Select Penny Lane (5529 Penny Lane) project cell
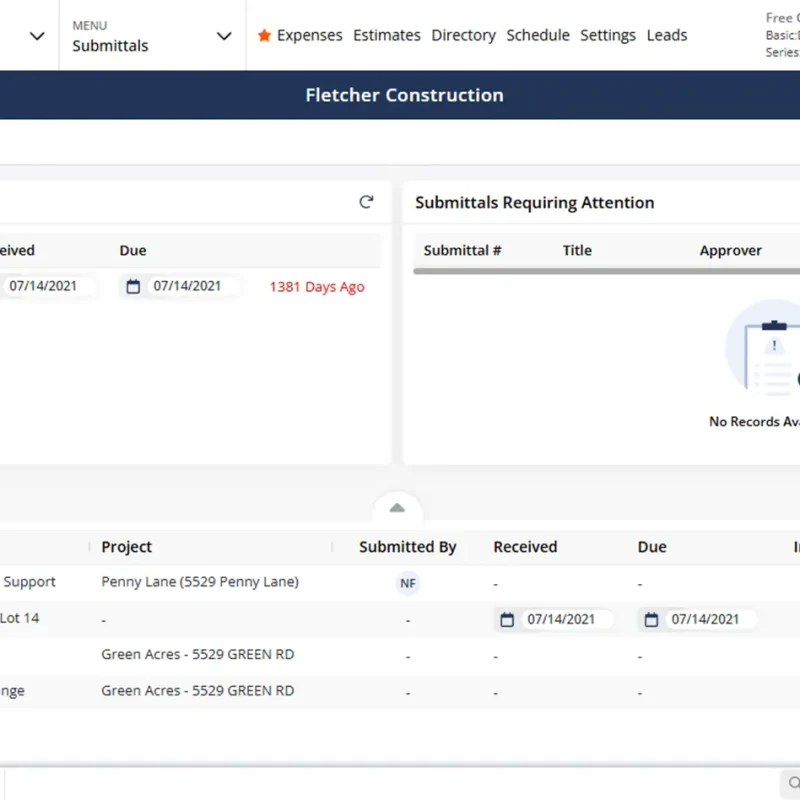 200,582
